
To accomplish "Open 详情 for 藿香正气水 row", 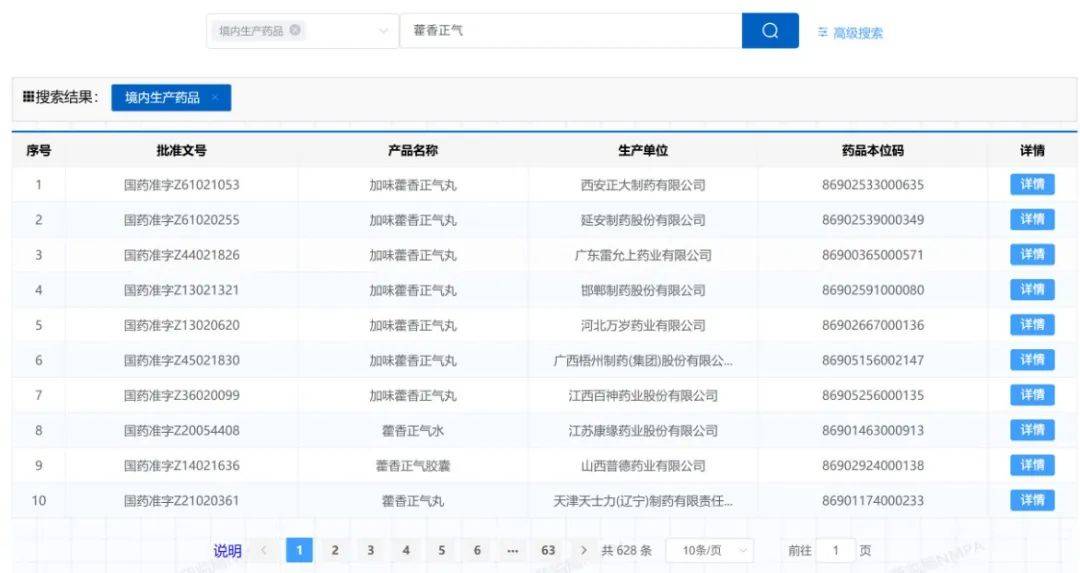I will point(1032,430).
